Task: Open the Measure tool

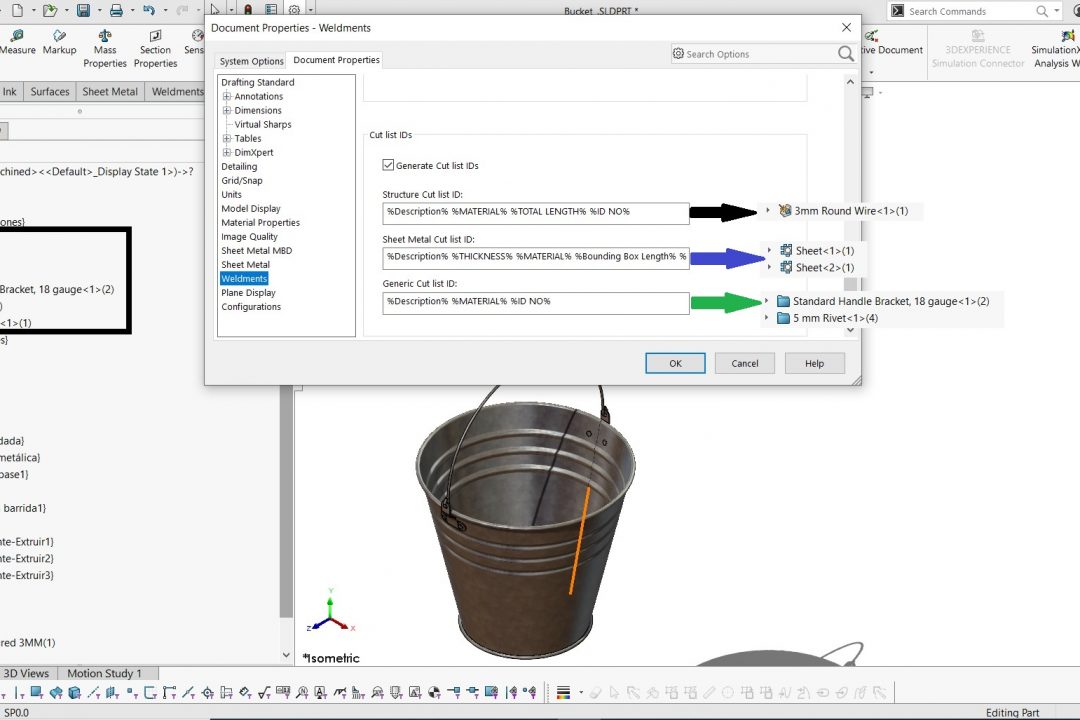Action: tap(17, 43)
